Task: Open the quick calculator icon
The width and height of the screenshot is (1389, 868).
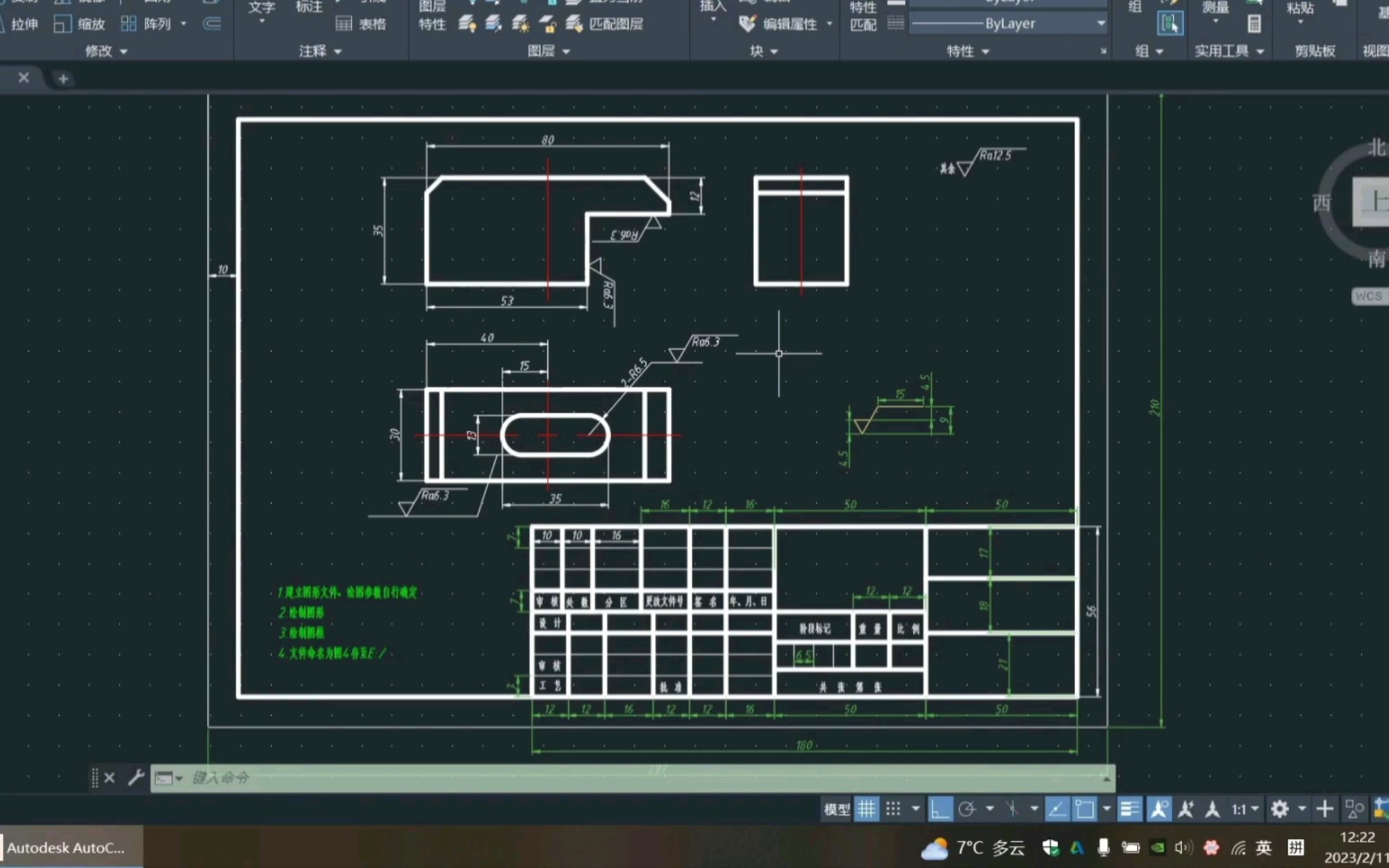Action: (1253, 24)
